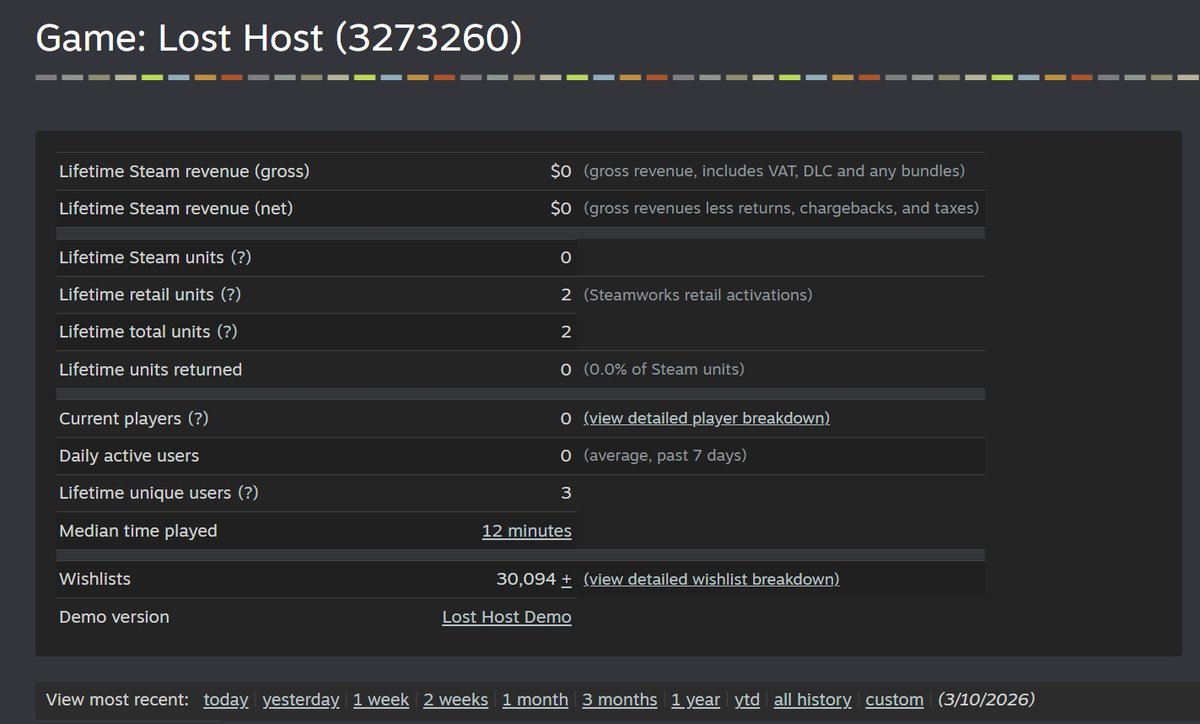The image size is (1200, 724).
Task: Click the Daily active users label
Action: click(x=129, y=456)
